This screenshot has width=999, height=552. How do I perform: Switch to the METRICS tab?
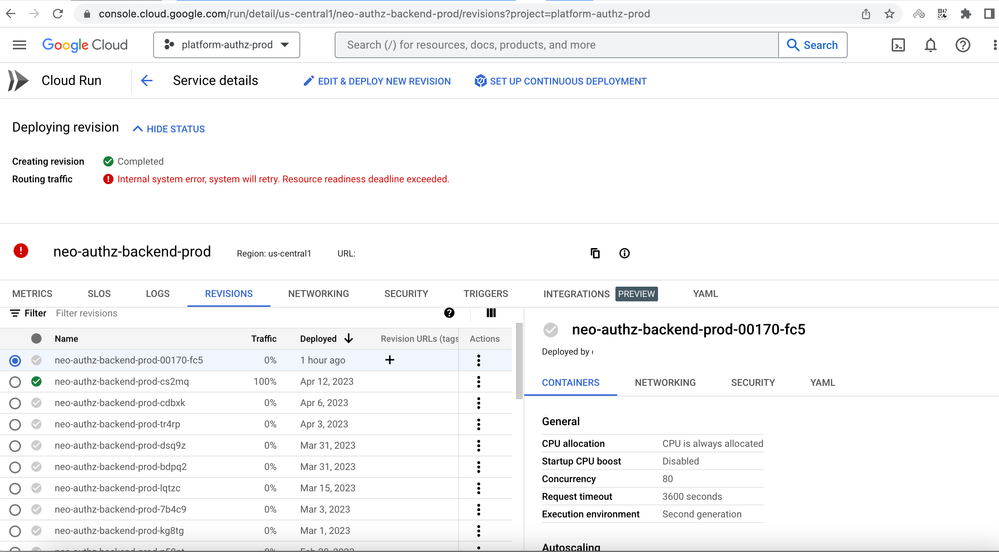click(x=32, y=294)
